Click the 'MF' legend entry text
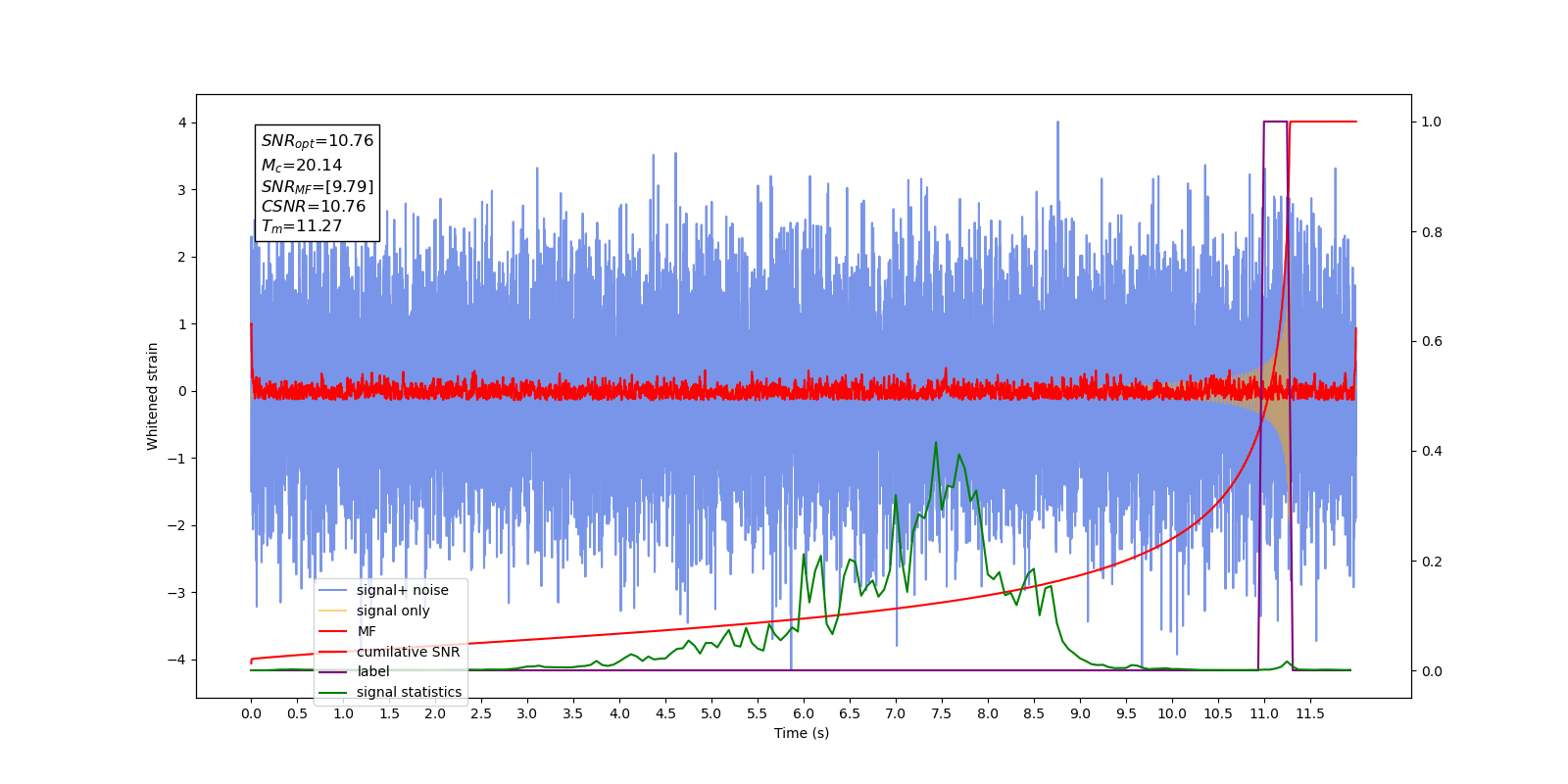 (x=367, y=631)
